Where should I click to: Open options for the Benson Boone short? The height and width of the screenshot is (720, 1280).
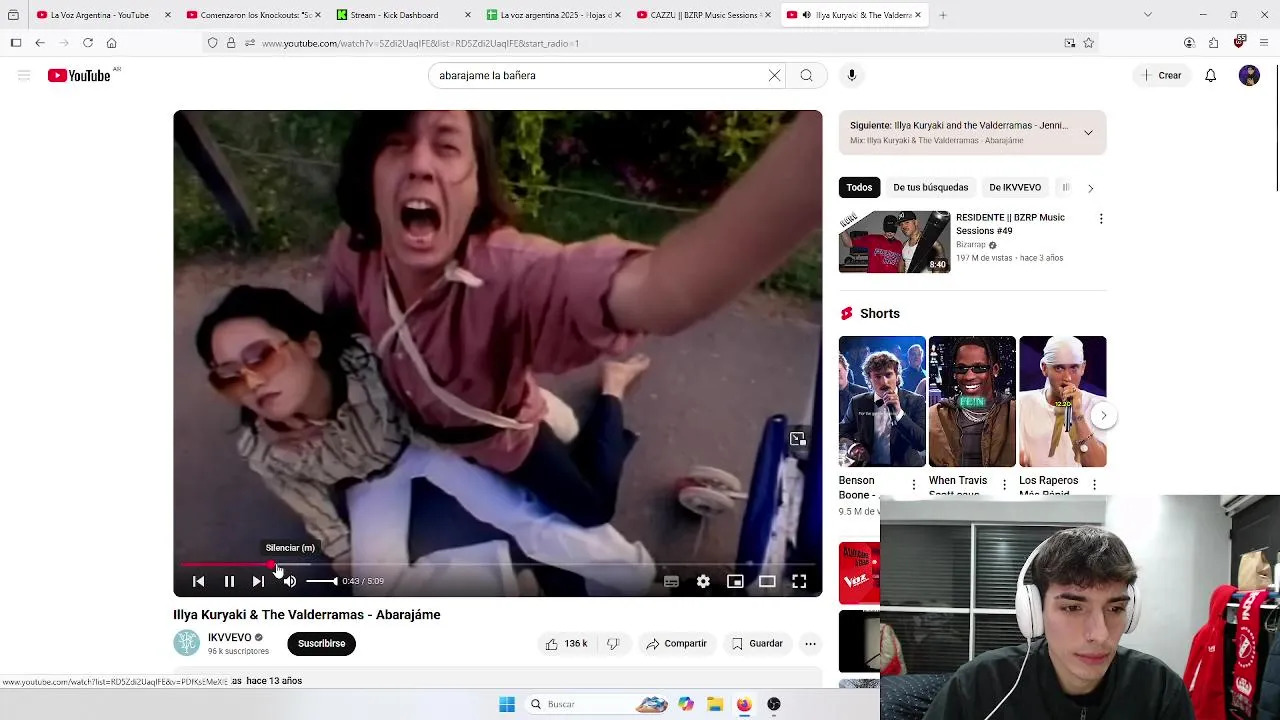tap(913, 485)
